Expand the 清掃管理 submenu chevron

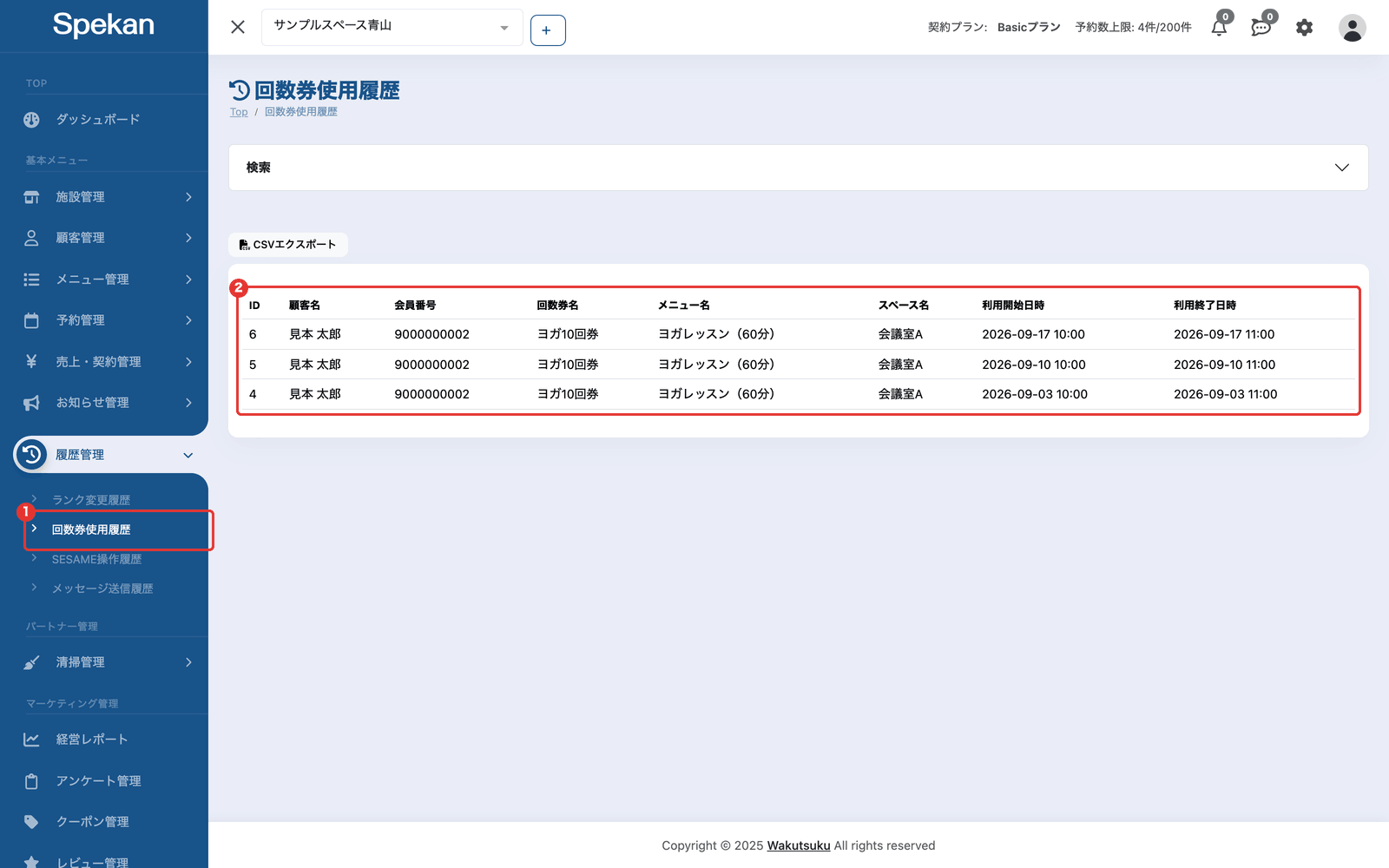(188, 662)
